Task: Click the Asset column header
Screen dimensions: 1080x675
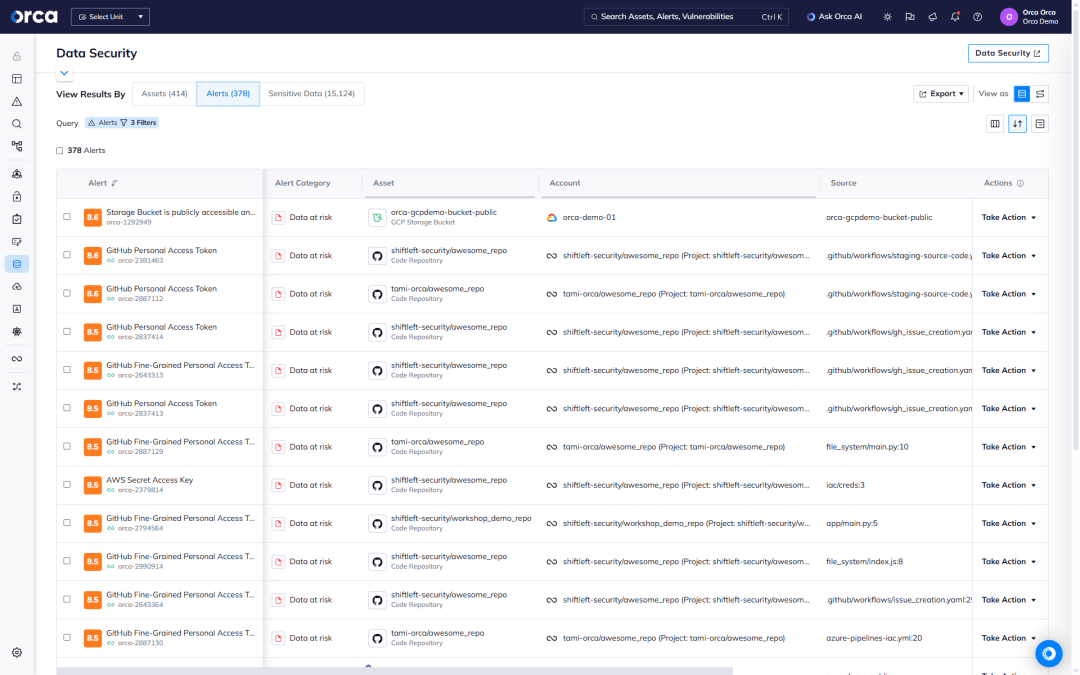Action: tap(383, 183)
